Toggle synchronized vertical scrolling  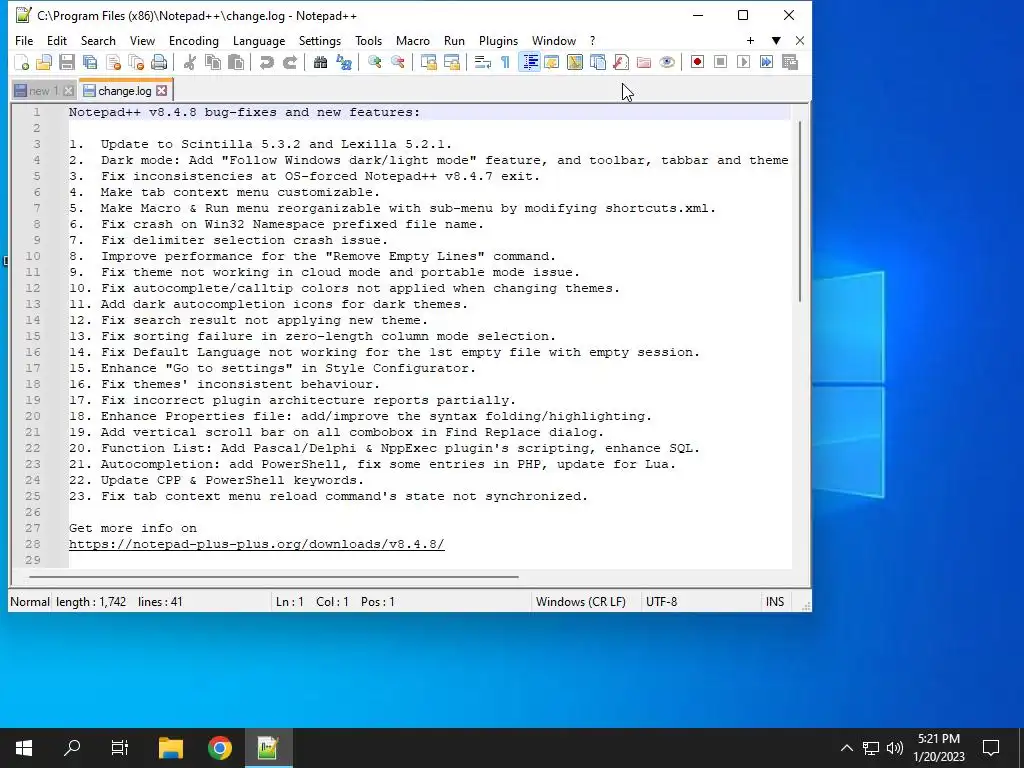click(x=428, y=62)
